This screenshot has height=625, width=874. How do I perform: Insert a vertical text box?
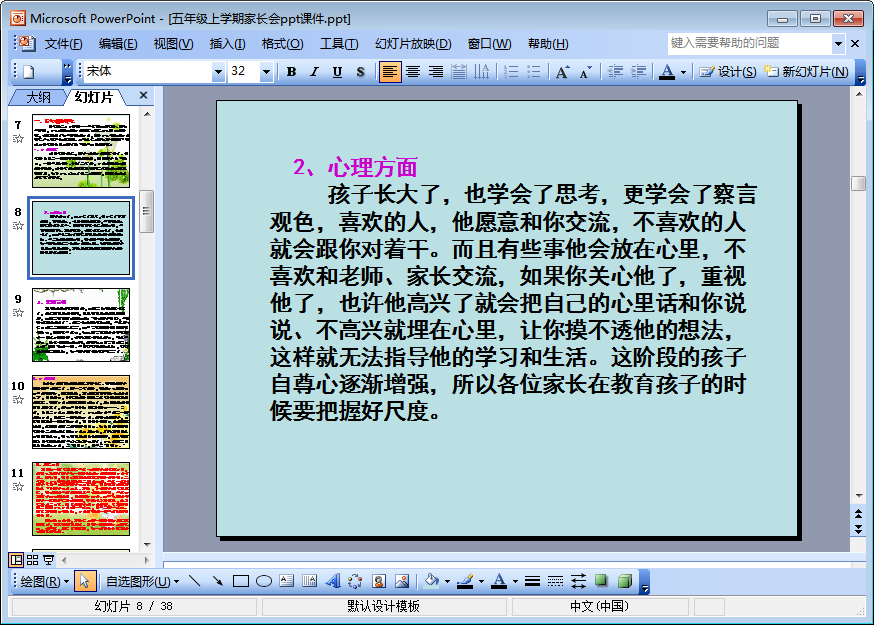click(309, 582)
